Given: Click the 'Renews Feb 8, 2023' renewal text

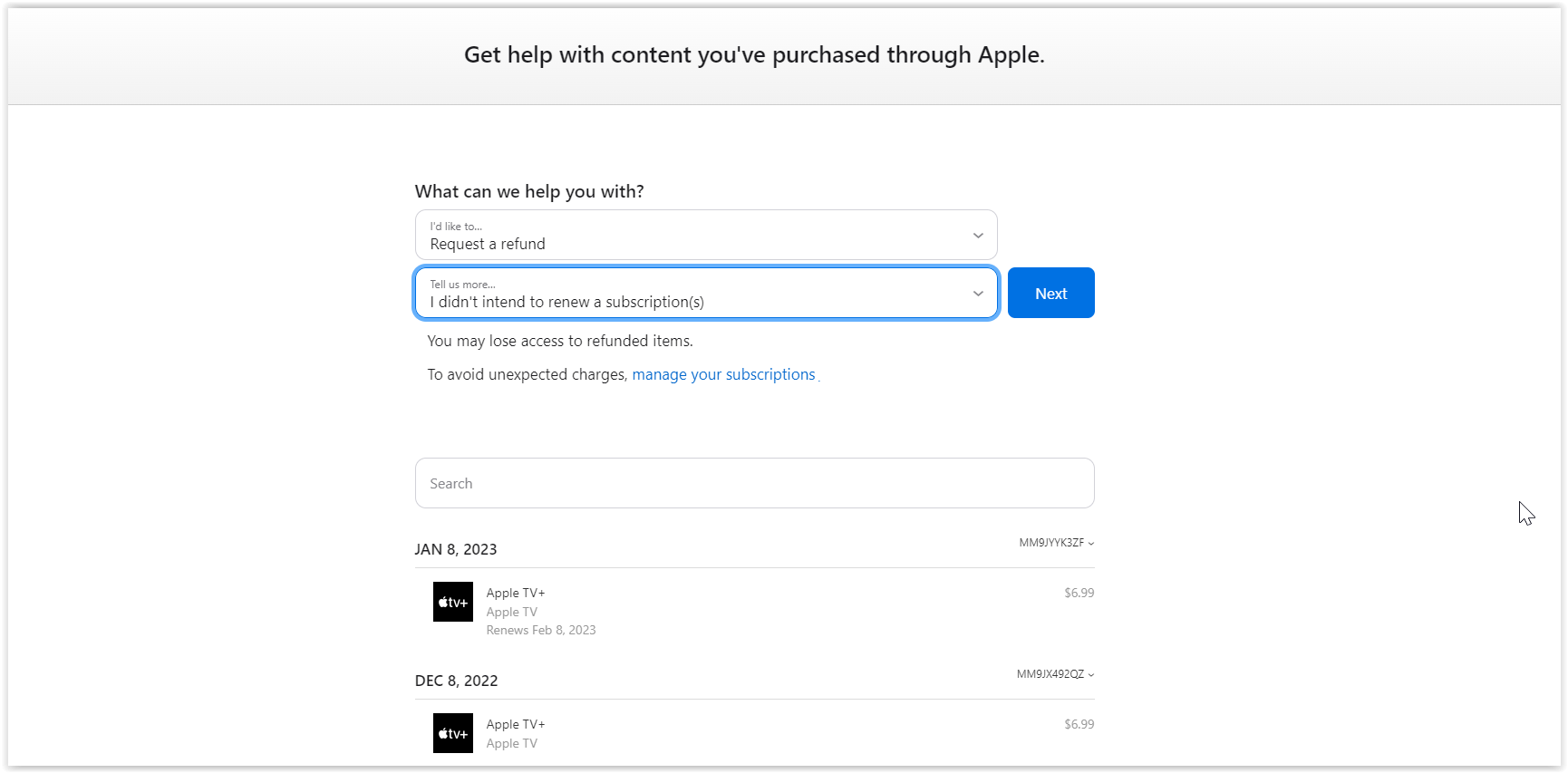Looking at the screenshot, I should [541, 630].
